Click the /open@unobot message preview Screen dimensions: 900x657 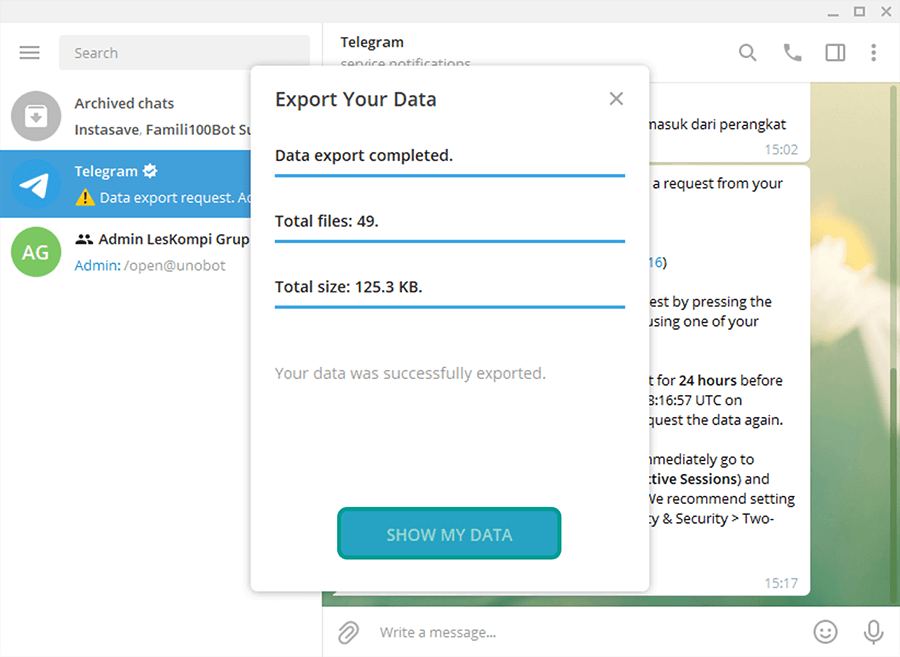click(x=175, y=266)
